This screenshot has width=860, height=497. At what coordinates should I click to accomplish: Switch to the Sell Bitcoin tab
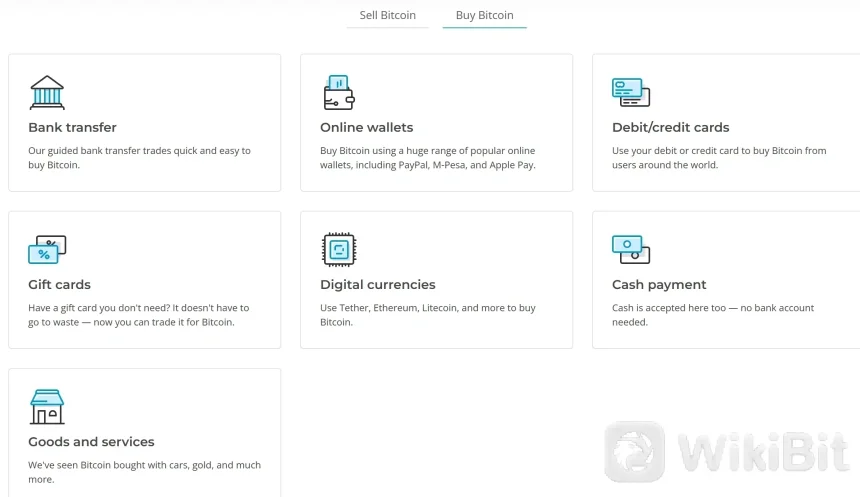(387, 15)
